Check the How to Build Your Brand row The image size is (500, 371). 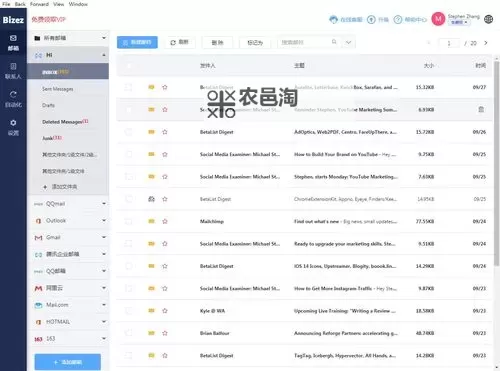129,154
